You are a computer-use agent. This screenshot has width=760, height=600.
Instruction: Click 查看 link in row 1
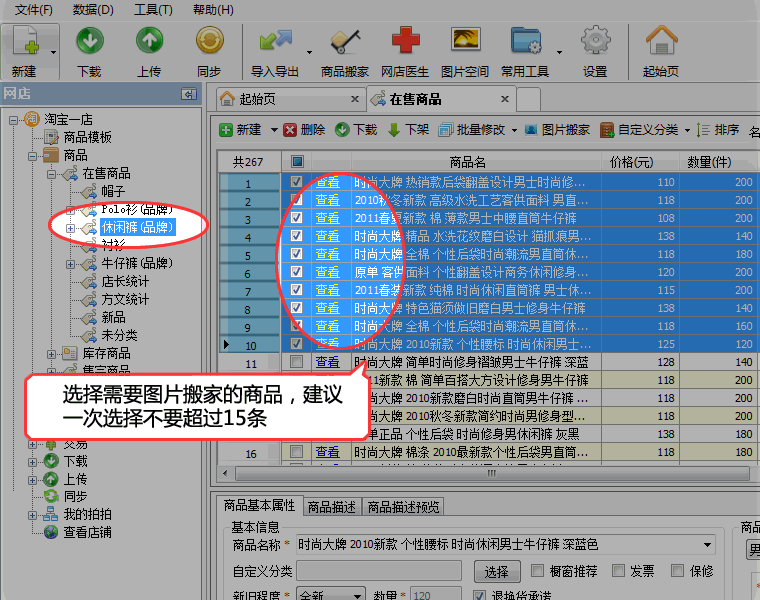(328, 182)
